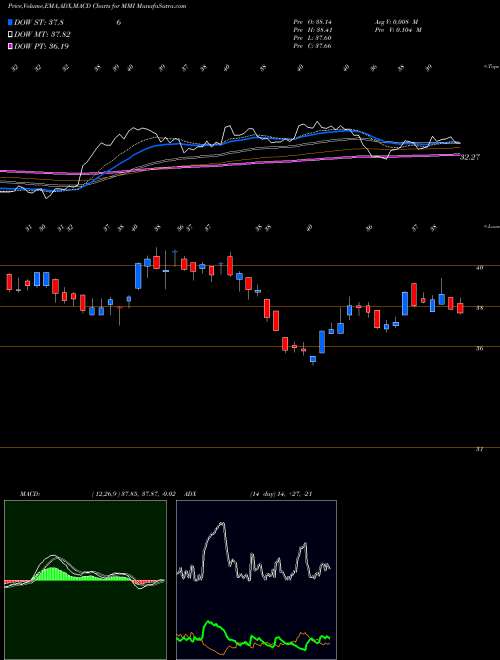Click the ADX panel title label
This screenshot has height=660, width=500.
190,494
